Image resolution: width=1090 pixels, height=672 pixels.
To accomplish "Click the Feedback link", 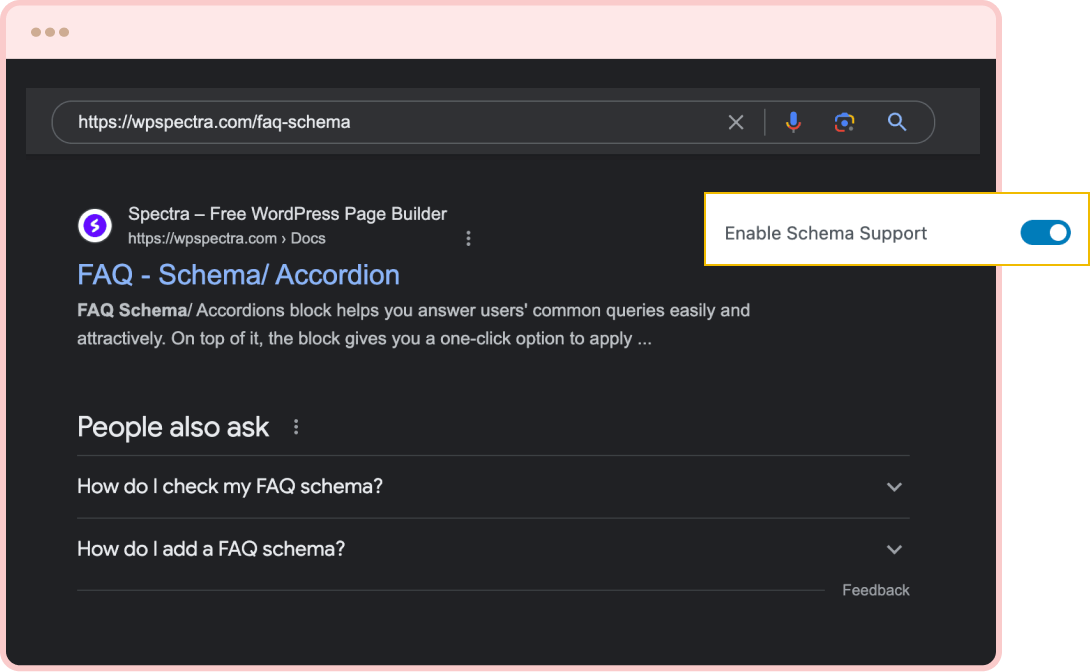I will (875, 590).
